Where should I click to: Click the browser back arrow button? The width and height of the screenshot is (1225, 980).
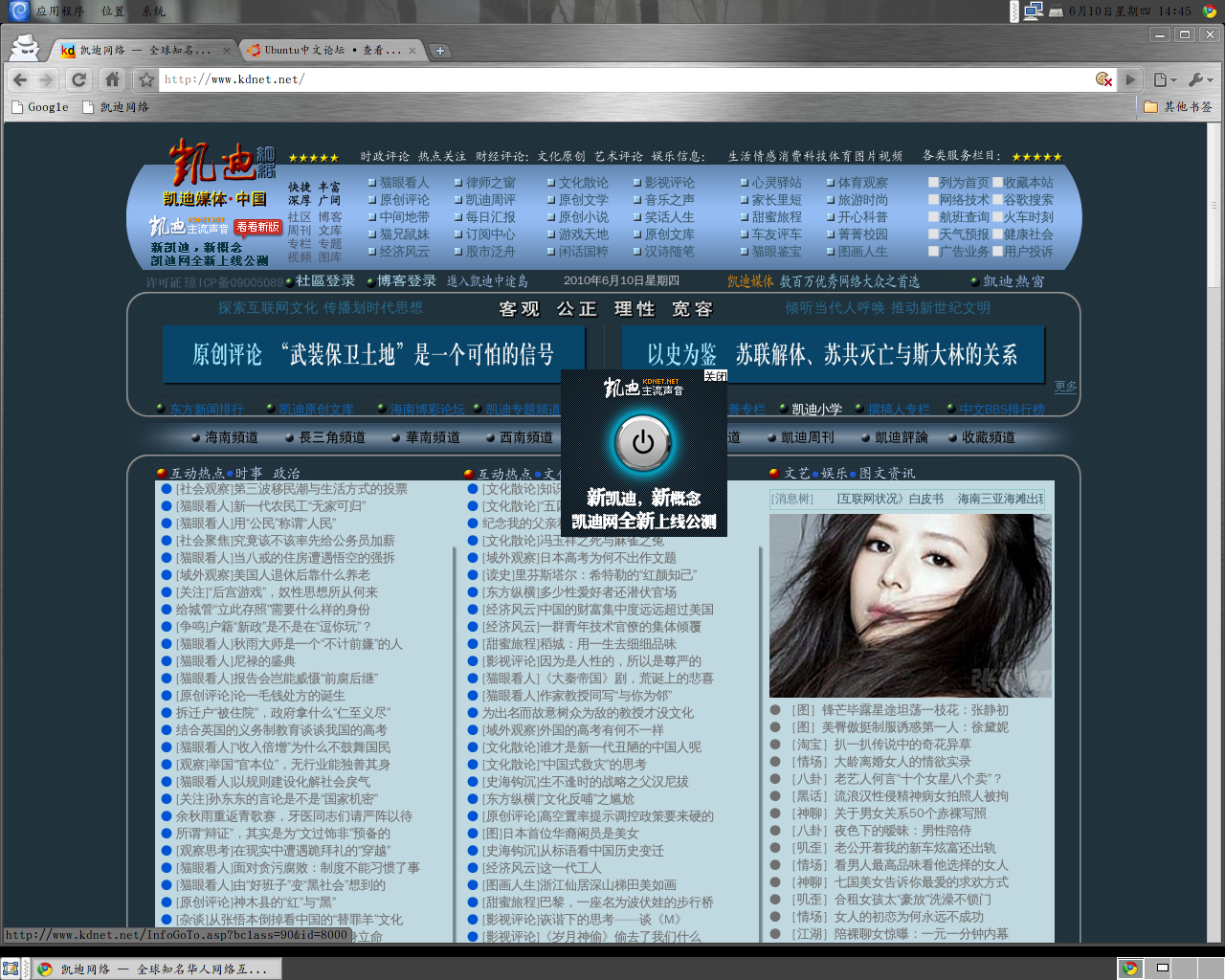(x=20, y=79)
